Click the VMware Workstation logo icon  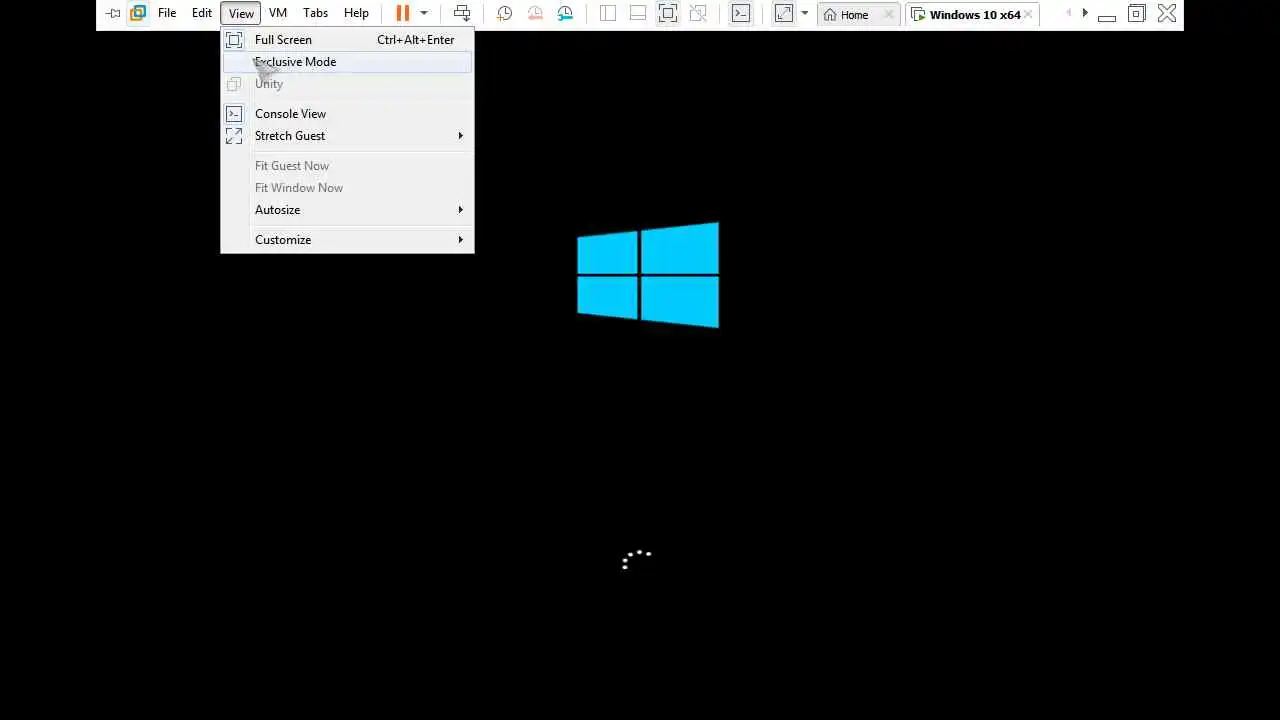[x=138, y=13]
